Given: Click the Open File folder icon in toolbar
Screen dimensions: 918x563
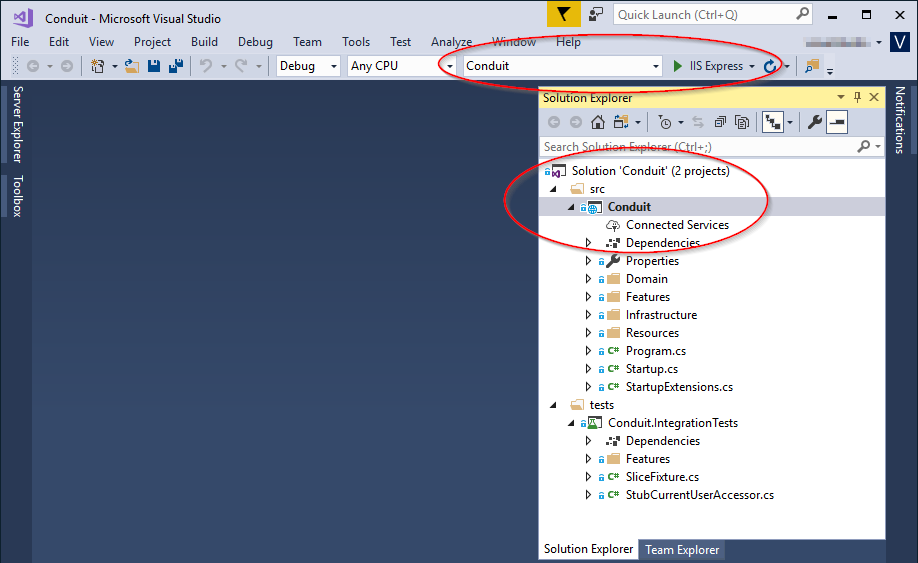Looking at the screenshot, I should coord(132,66).
